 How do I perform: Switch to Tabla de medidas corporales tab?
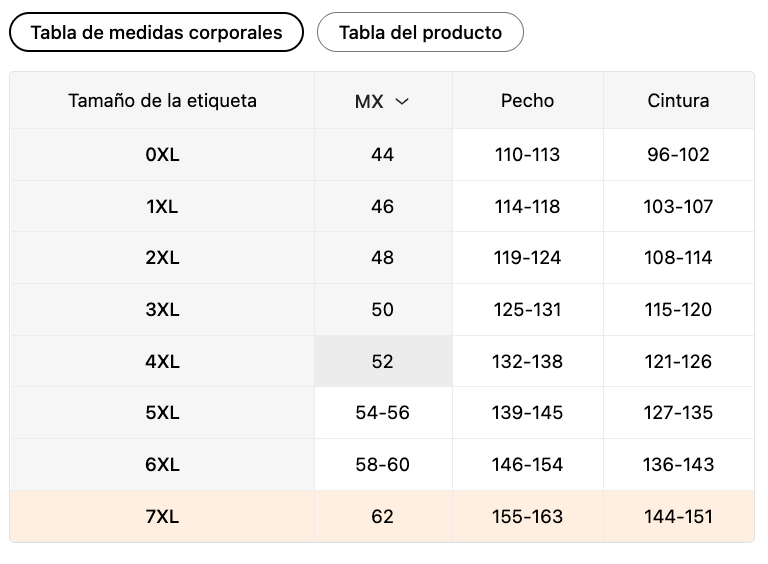point(156,32)
